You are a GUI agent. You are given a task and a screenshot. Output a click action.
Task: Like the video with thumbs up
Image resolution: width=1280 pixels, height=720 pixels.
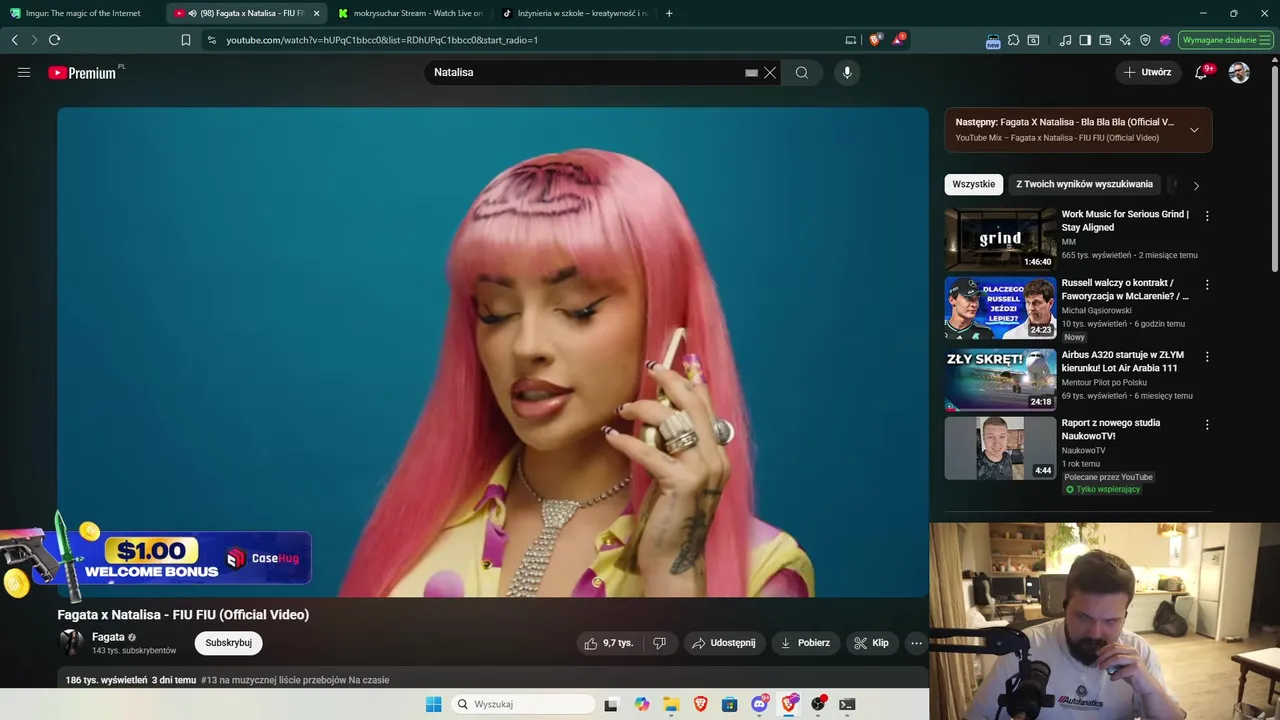pyautogui.click(x=609, y=643)
